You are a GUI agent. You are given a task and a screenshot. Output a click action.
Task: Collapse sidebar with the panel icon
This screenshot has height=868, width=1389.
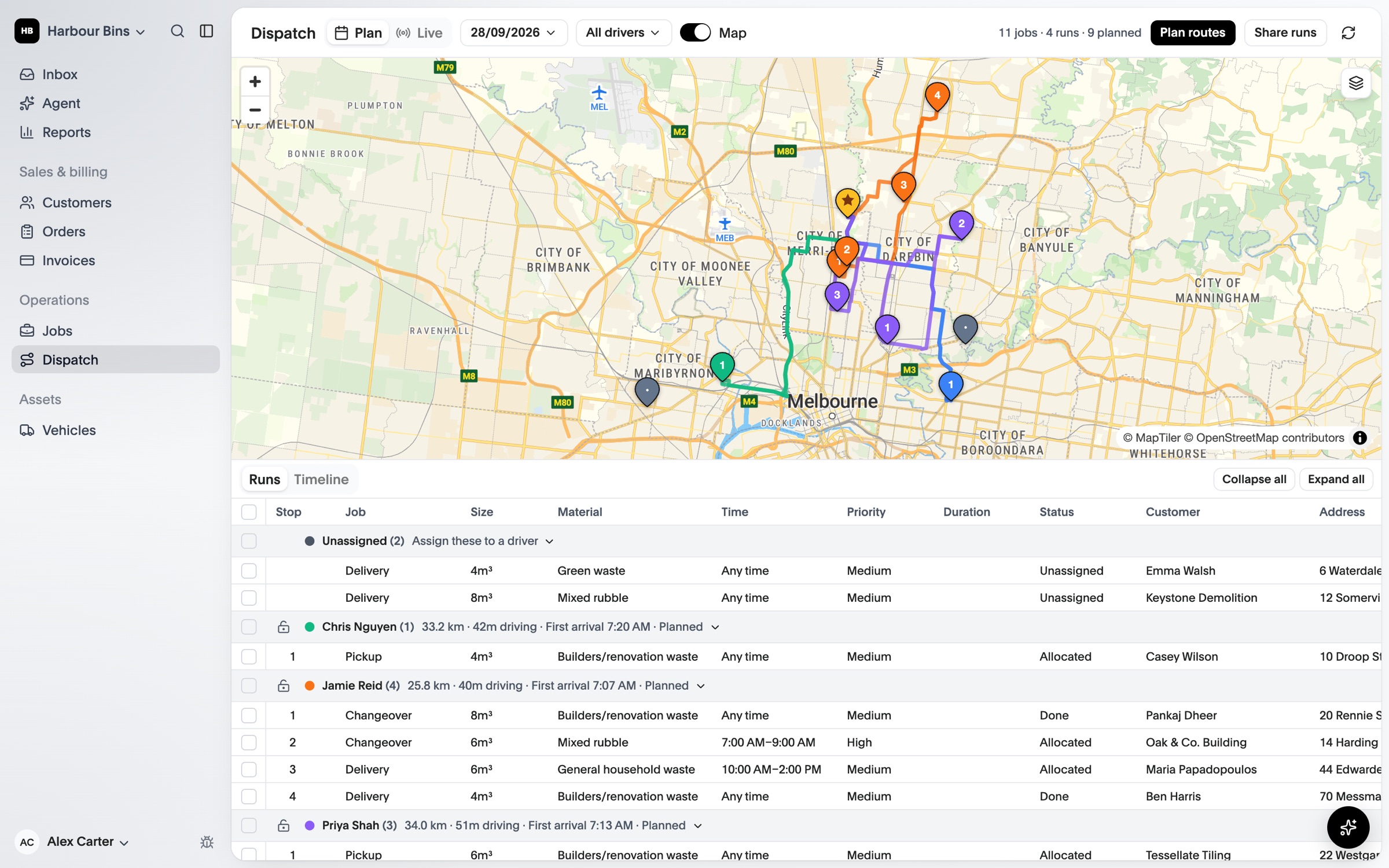[207, 31]
